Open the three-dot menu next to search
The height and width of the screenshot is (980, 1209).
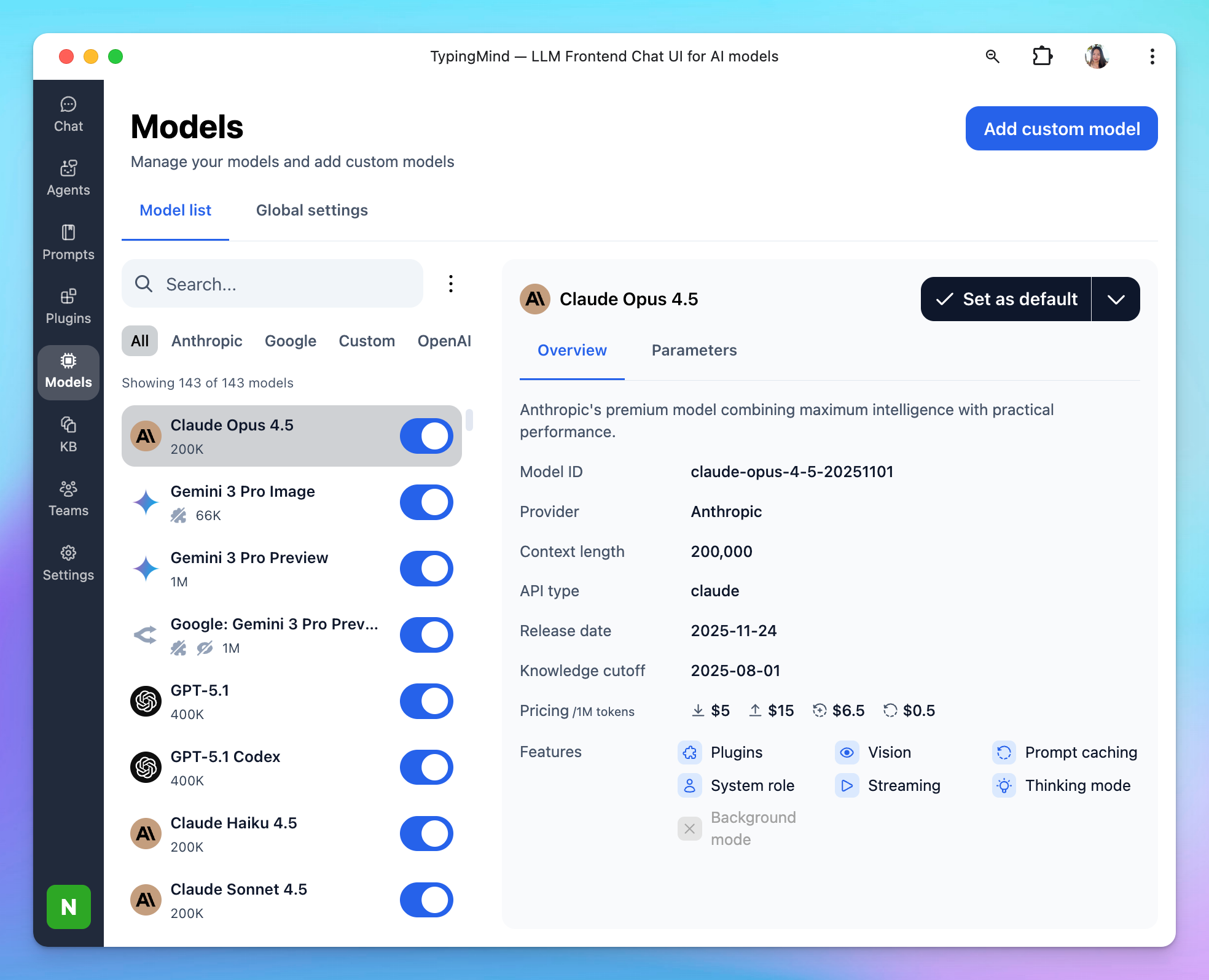click(451, 284)
